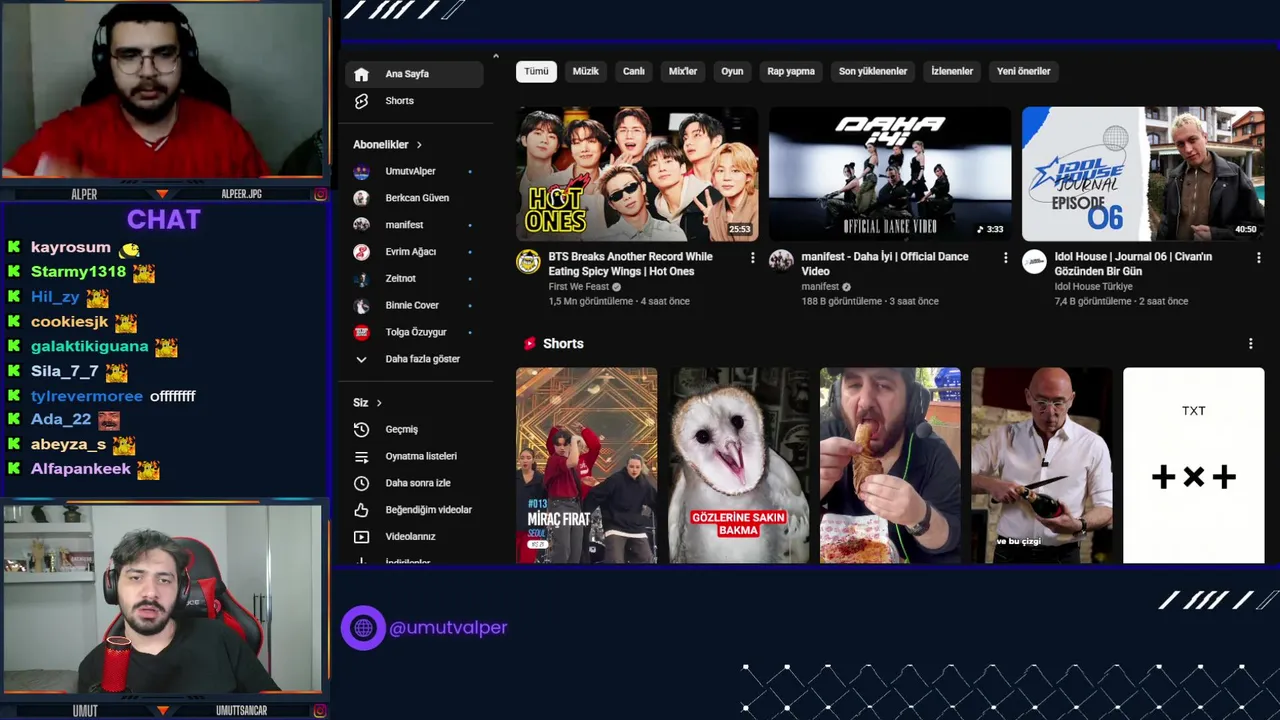Click manifest channel avatar below dance video
1280x720 pixels.
[x=781, y=262]
